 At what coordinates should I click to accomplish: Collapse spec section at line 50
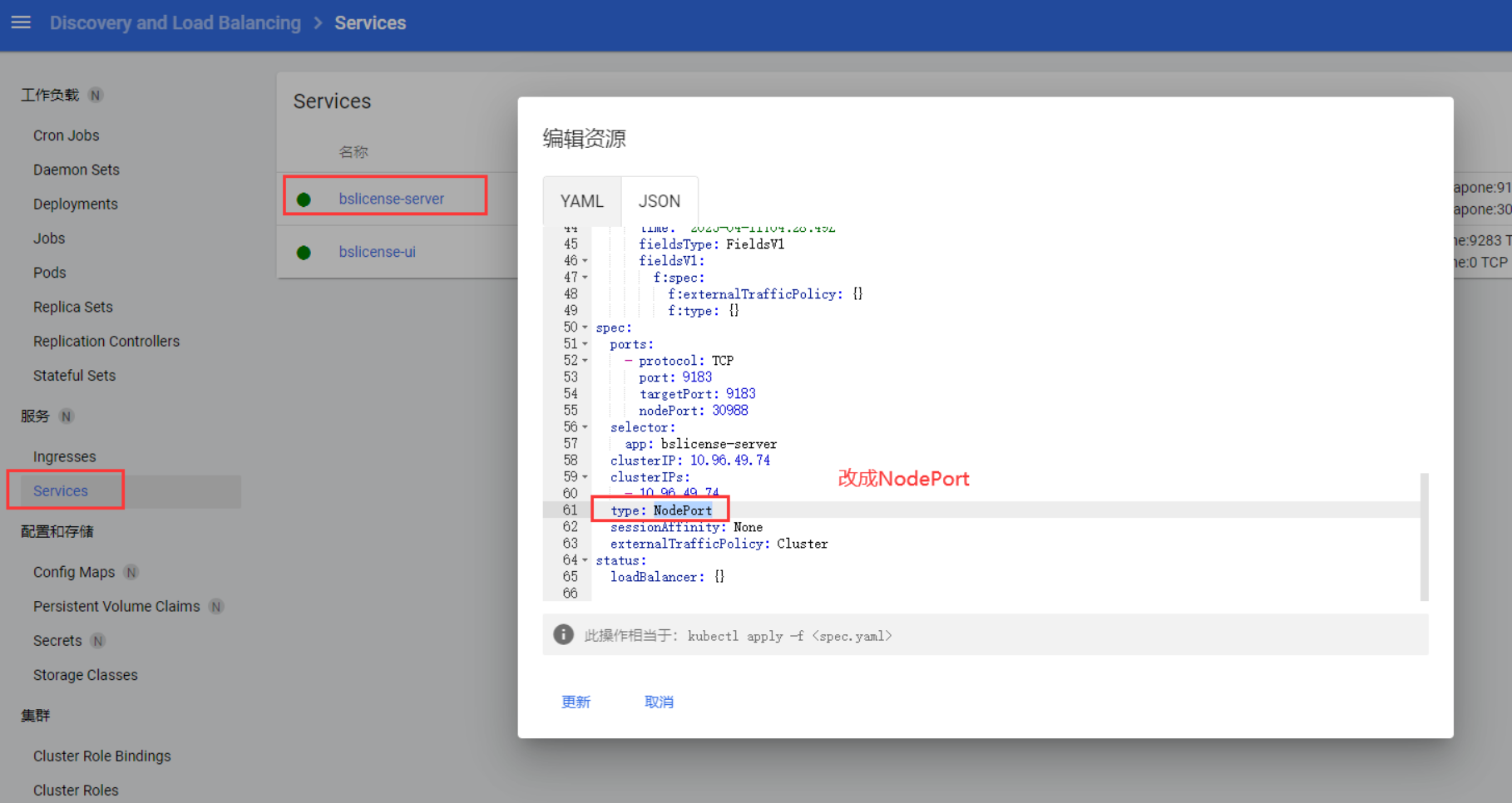point(585,328)
